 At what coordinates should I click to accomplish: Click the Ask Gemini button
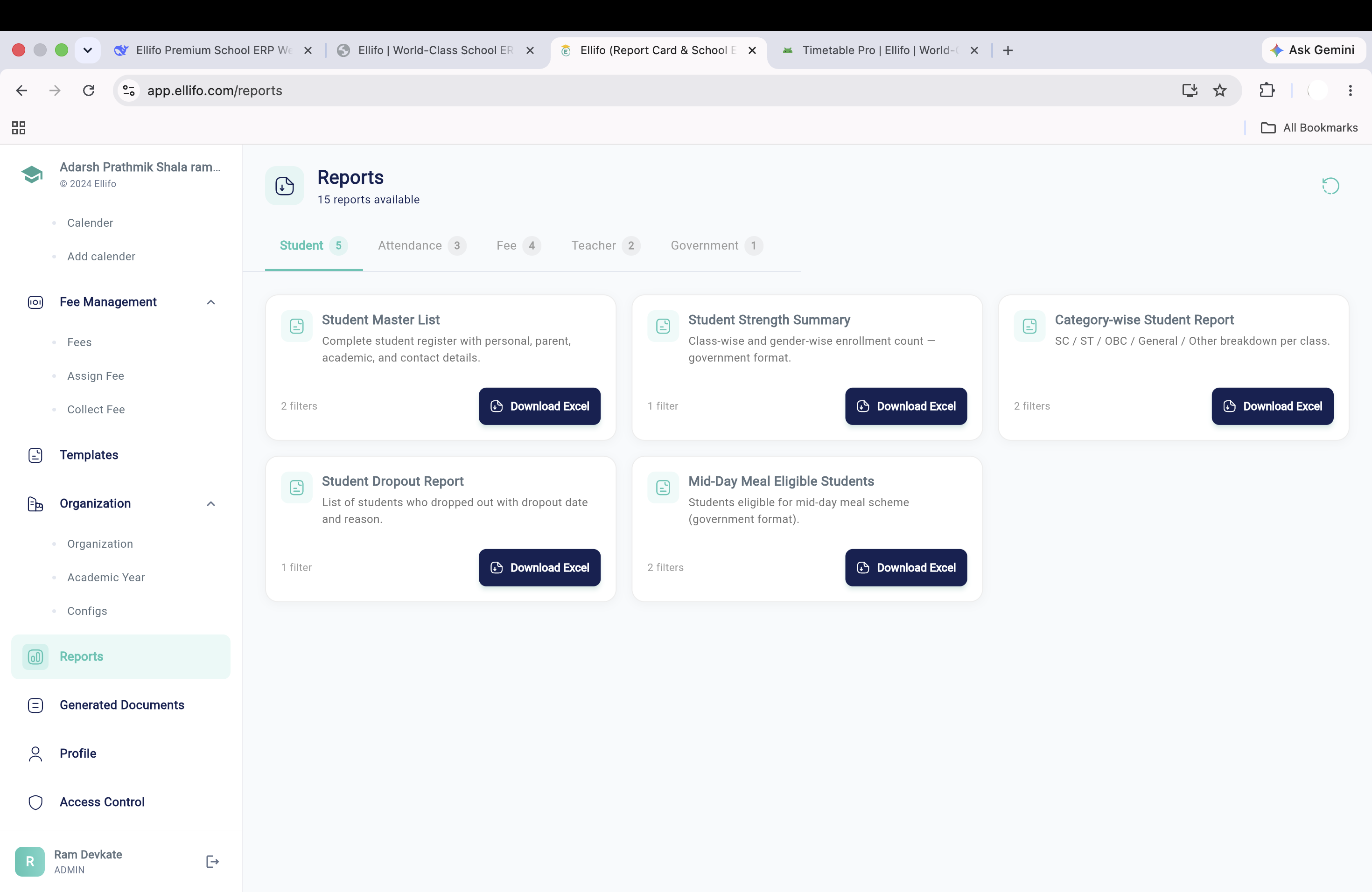click(x=1313, y=50)
